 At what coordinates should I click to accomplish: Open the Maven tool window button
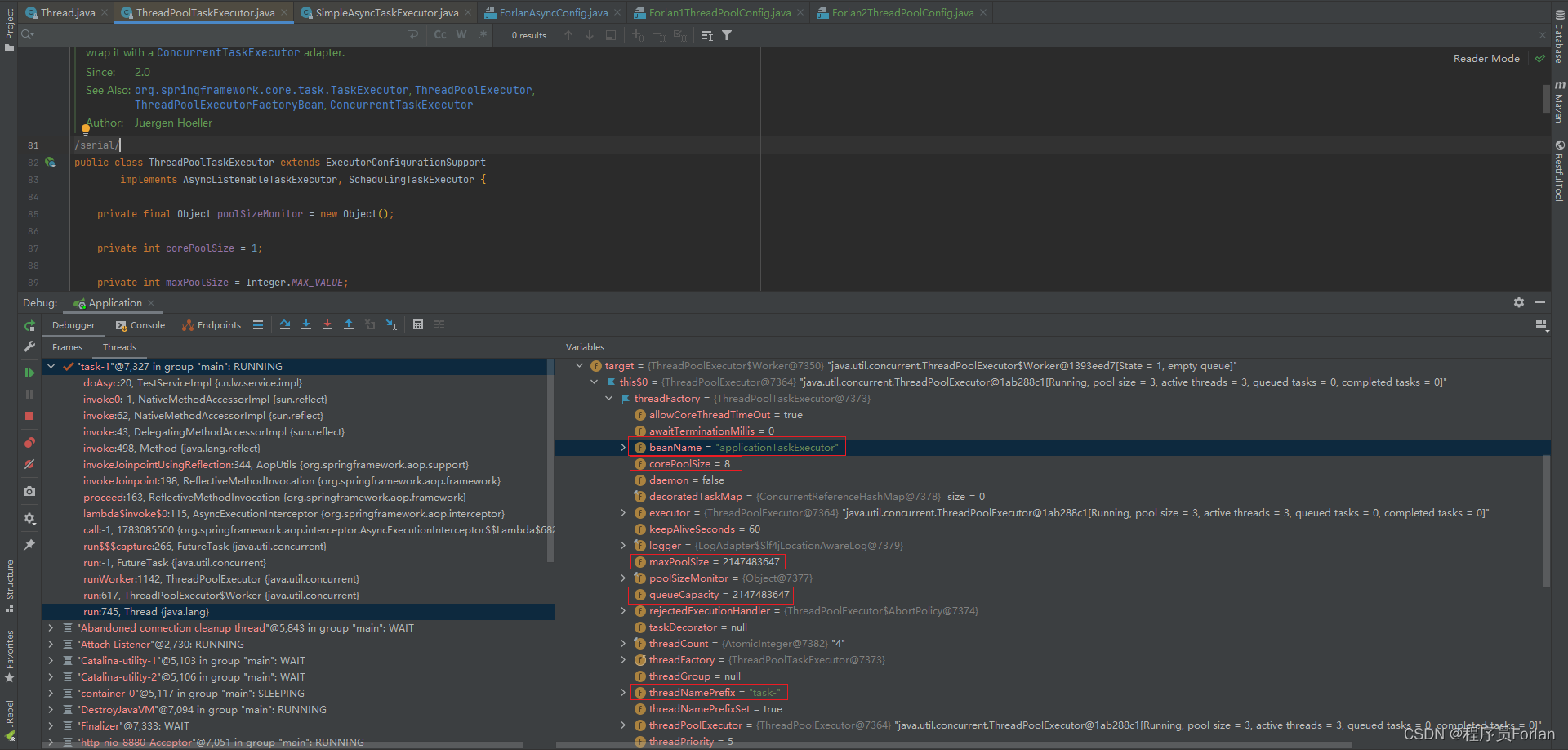1559,102
